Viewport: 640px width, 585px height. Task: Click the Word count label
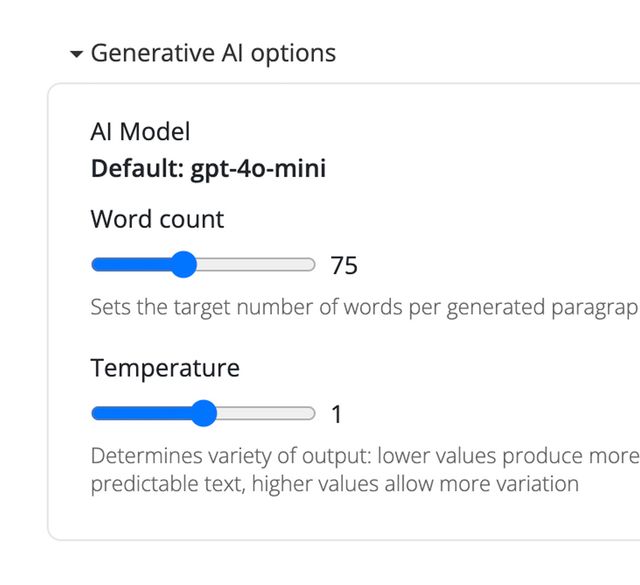point(157,219)
